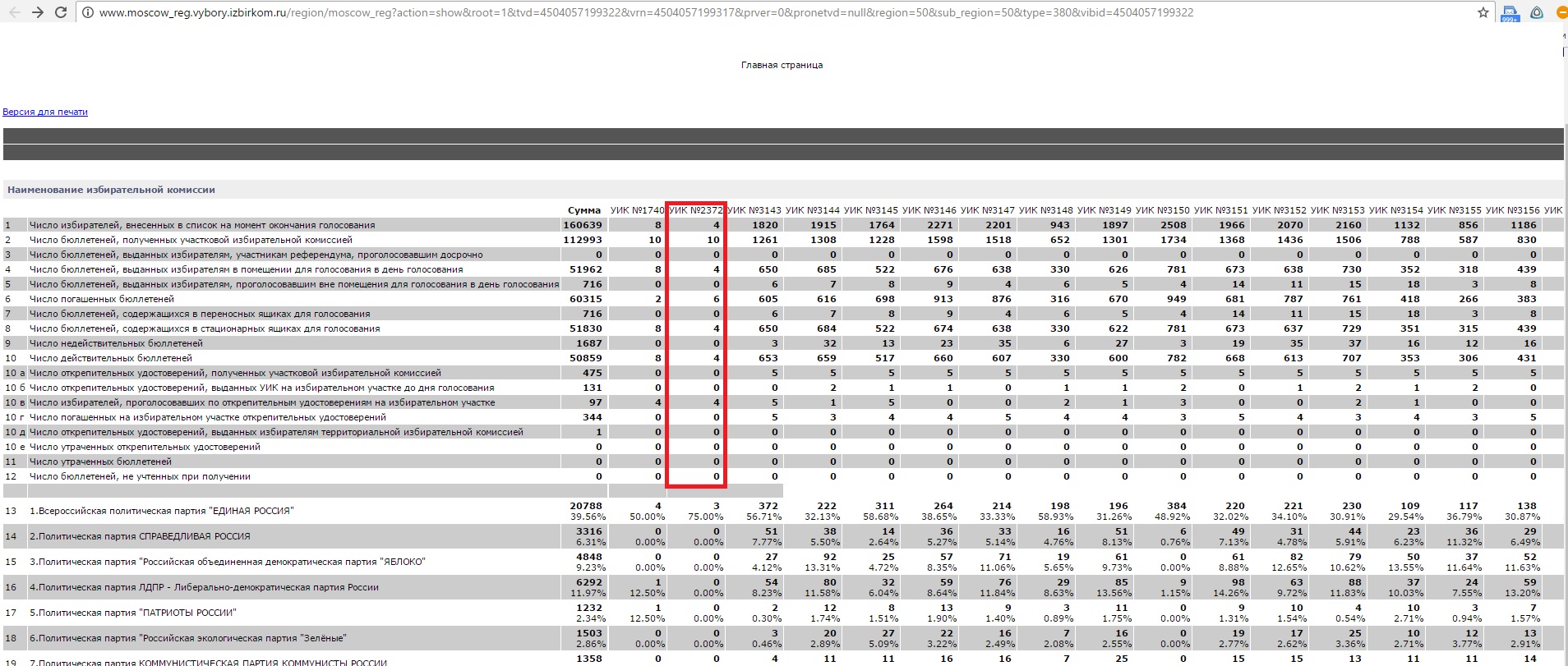Click the browser back arrow
The width and height of the screenshot is (1568, 666).
click(14, 12)
